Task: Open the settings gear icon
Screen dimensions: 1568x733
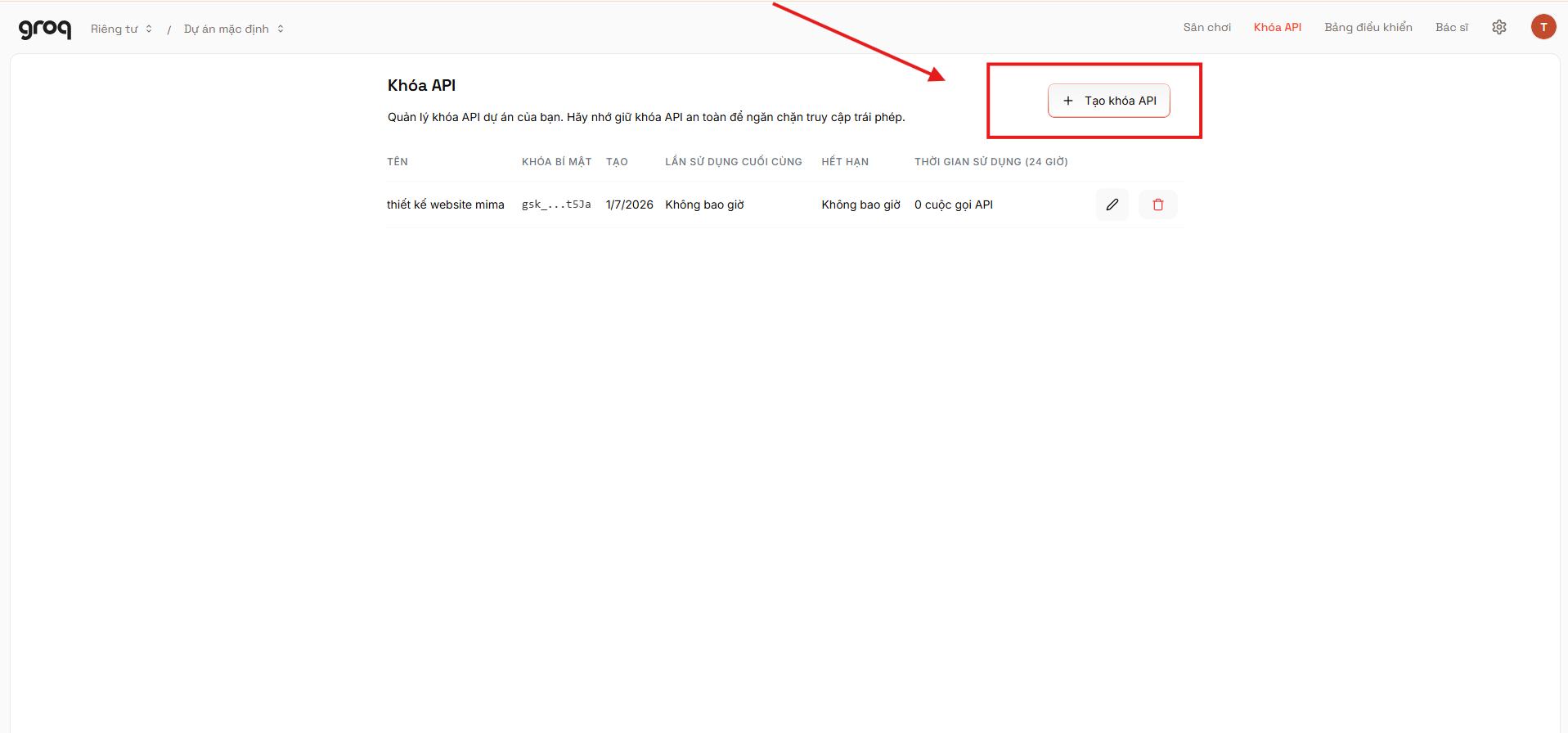Action: [x=1499, y=27]
